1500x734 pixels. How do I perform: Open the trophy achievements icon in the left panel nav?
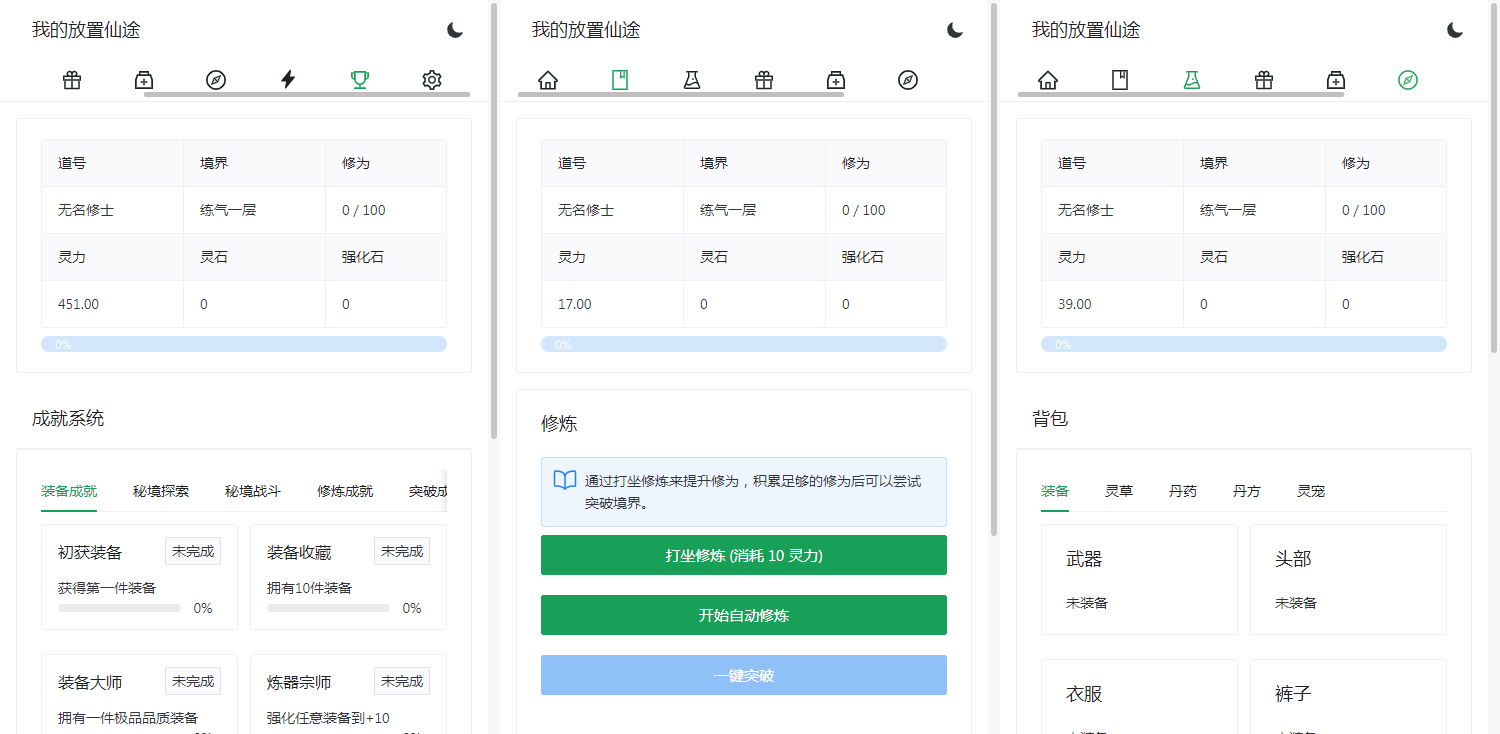coord(359,79)
